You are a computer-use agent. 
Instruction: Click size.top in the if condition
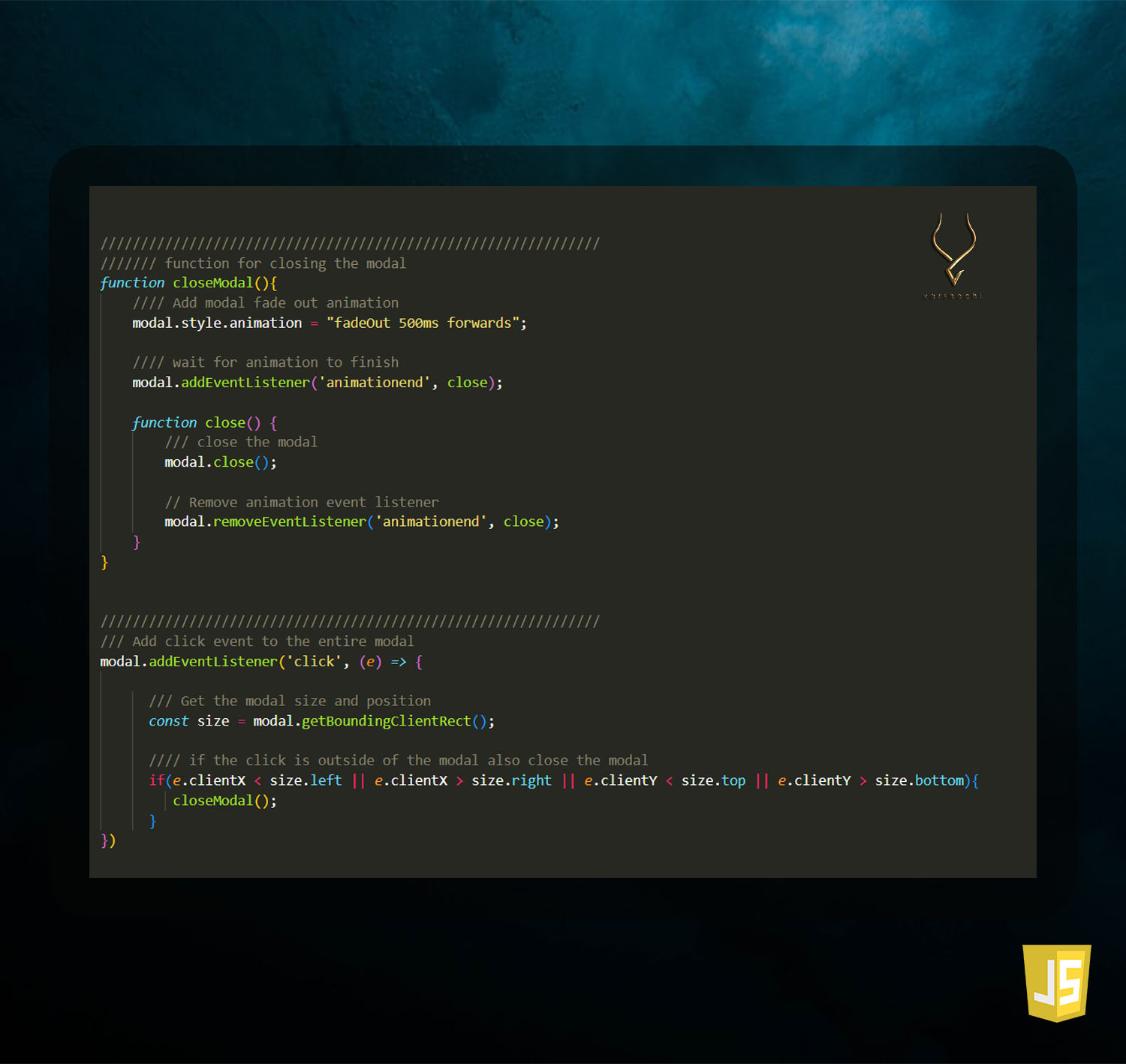[713, 780]
